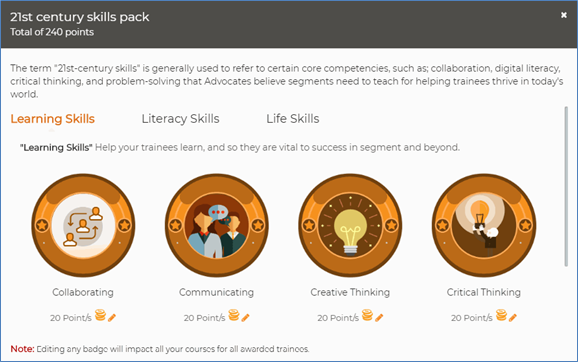Edit the Communicating badge points with the pencil icon
578x362 pixels.
pos(246,317)
